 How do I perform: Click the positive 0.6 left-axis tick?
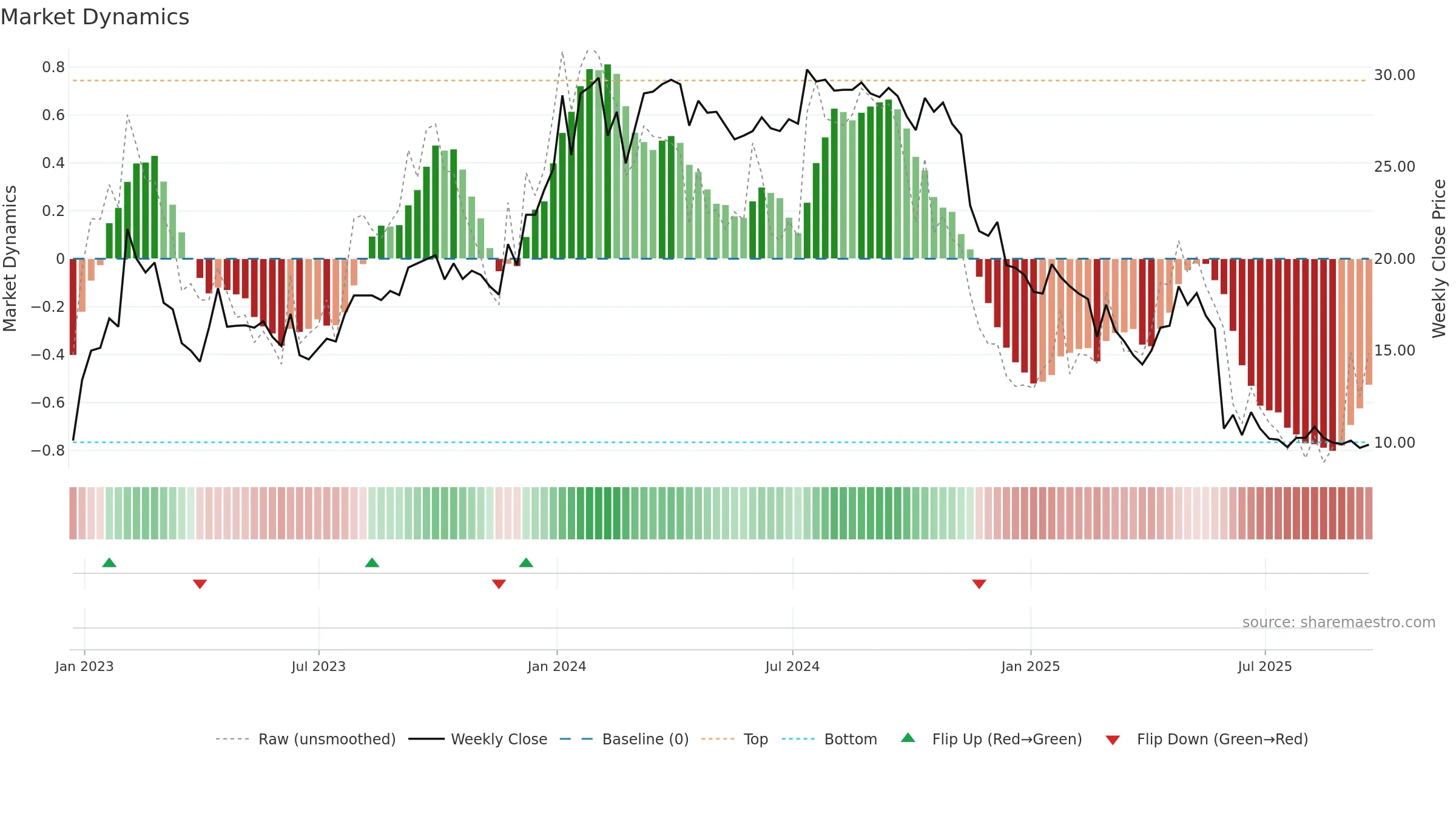pos(53,115)
